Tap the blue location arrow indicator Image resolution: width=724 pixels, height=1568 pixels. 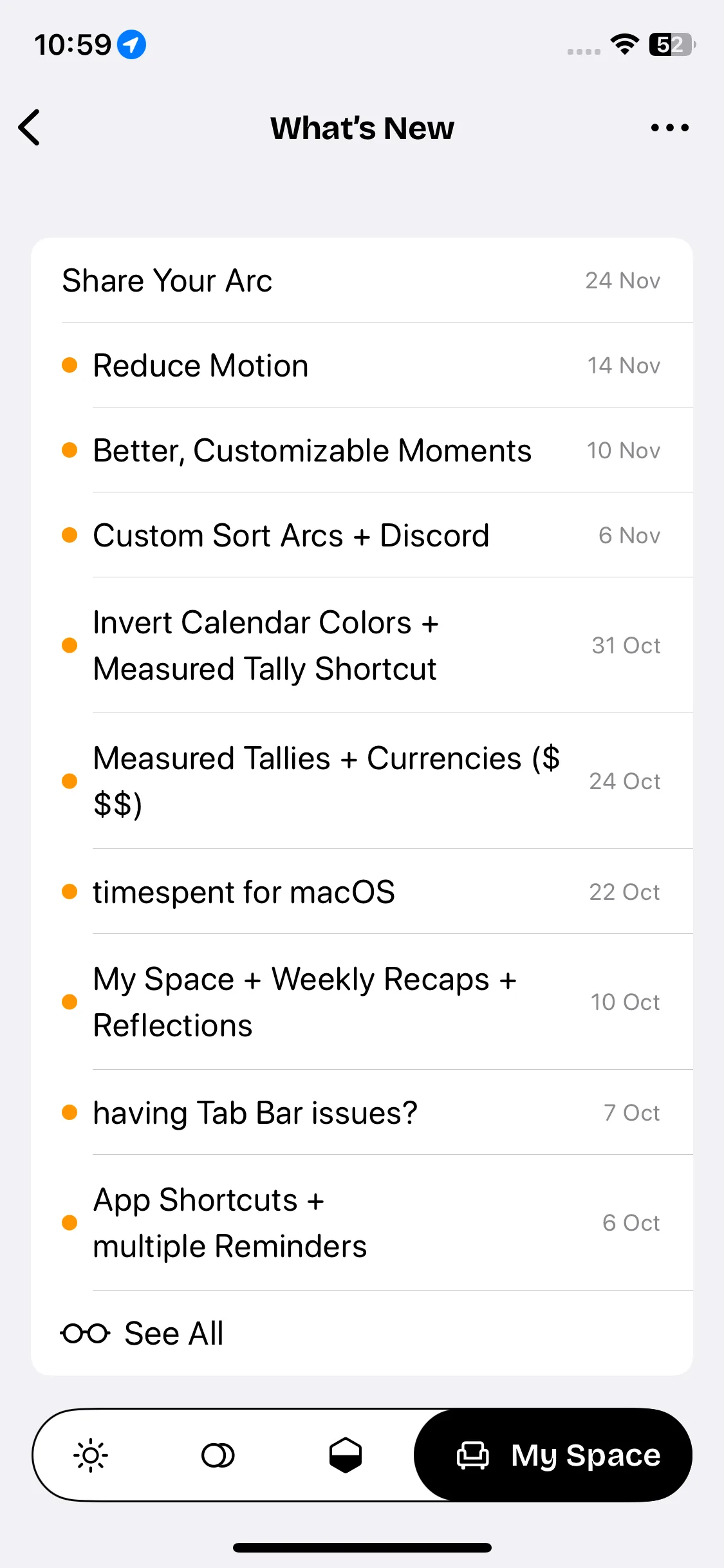click(131, 44)
